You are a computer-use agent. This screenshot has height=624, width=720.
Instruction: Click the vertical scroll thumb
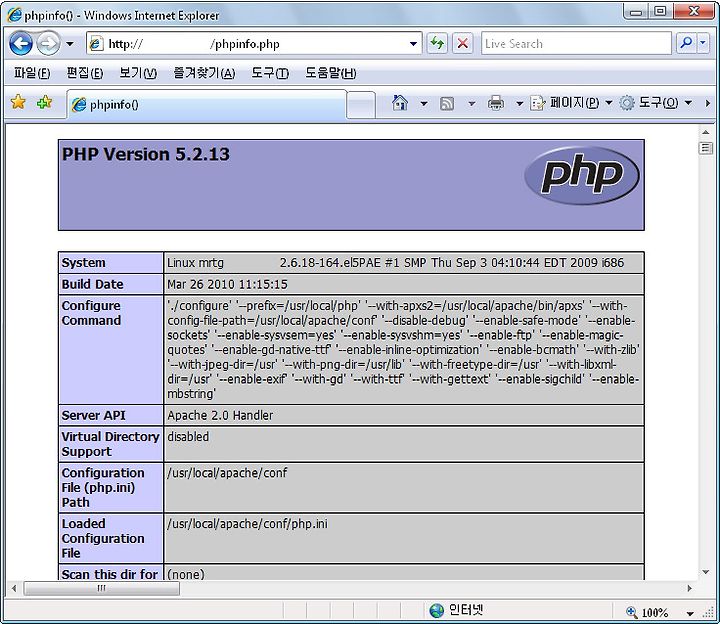coord(705,148)
